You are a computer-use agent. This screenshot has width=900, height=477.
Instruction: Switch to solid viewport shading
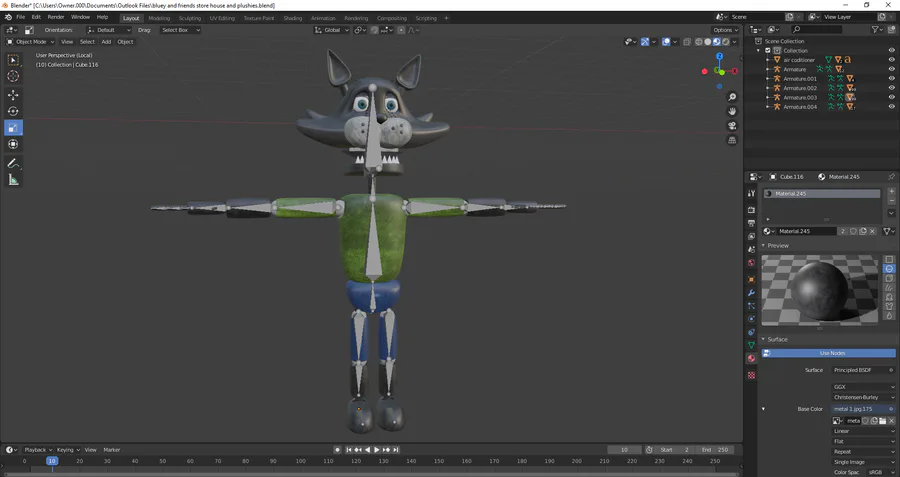pyautogui.click(x=708, y=41)
